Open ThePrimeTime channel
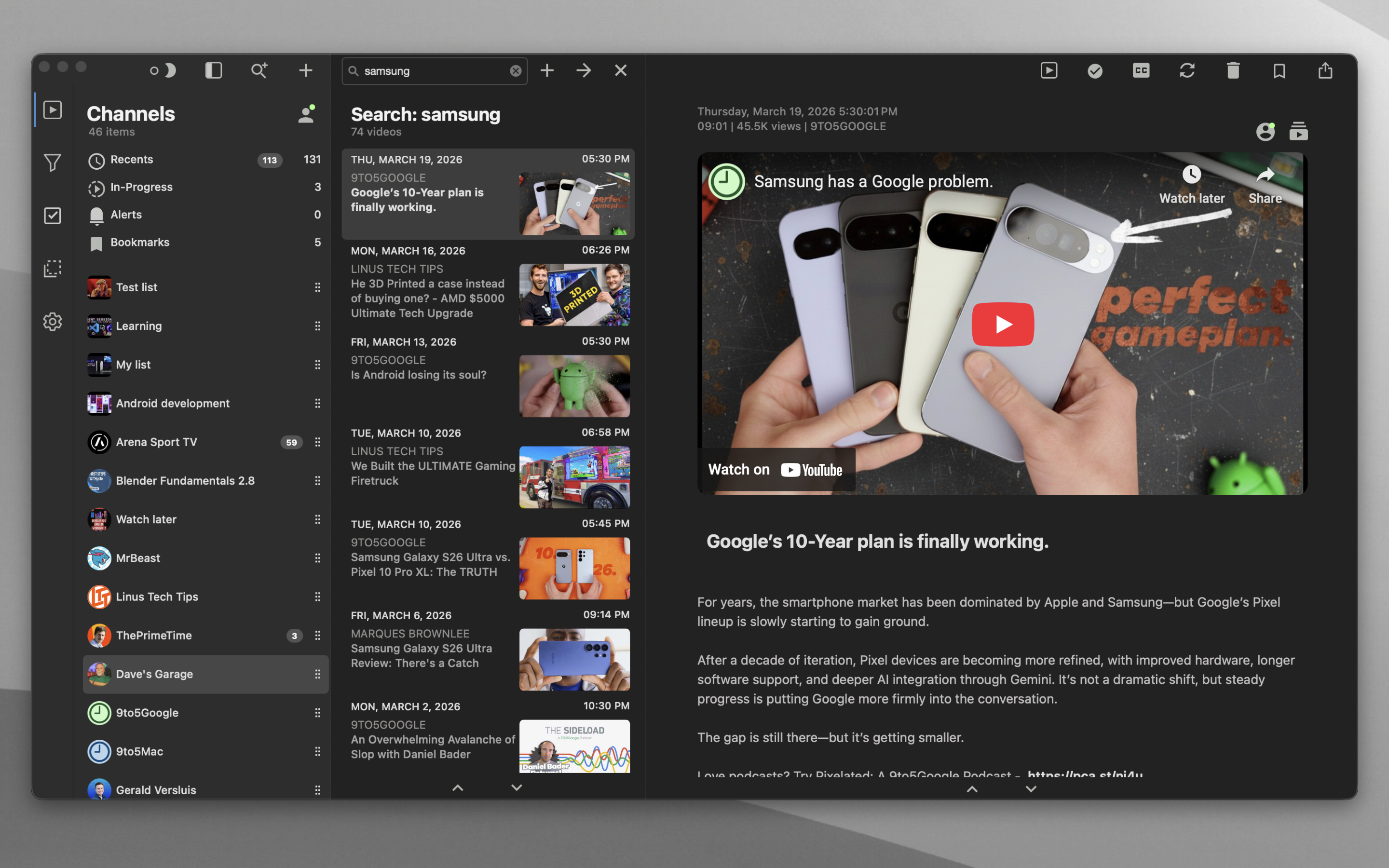Screen dimensions: 1389x868 (205, 636)
